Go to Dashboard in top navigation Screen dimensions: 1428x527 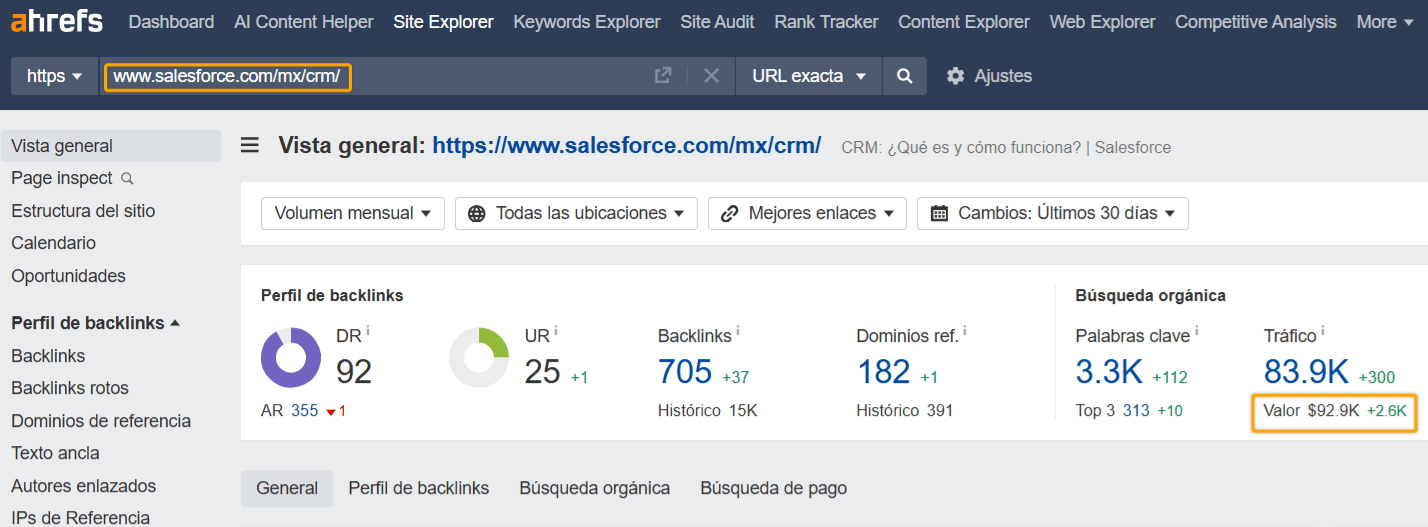171,21
